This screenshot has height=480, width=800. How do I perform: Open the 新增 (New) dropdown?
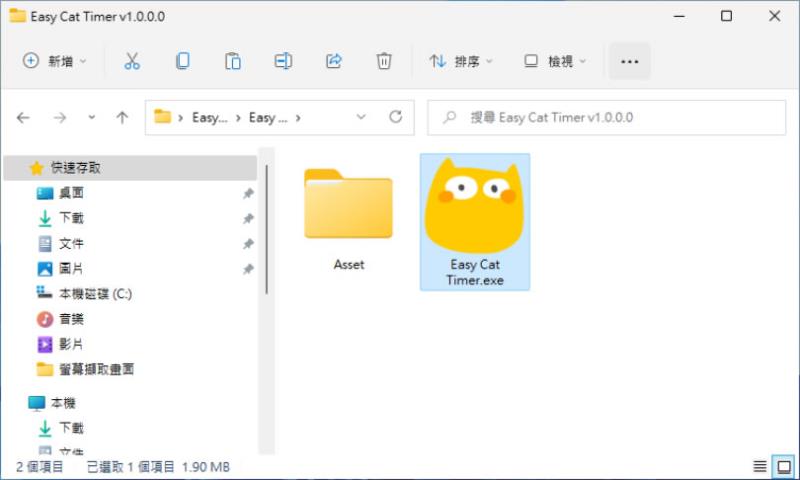(55, 61)
